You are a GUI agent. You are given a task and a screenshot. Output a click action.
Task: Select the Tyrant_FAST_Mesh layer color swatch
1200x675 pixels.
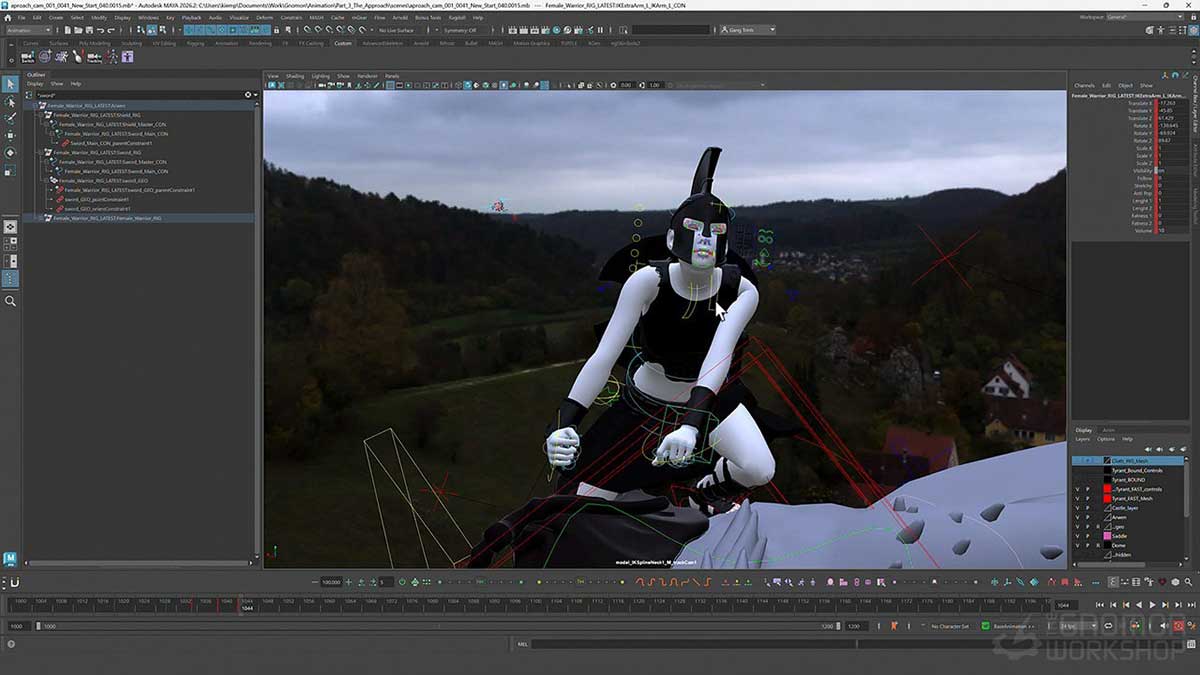tap(1107, 498)
